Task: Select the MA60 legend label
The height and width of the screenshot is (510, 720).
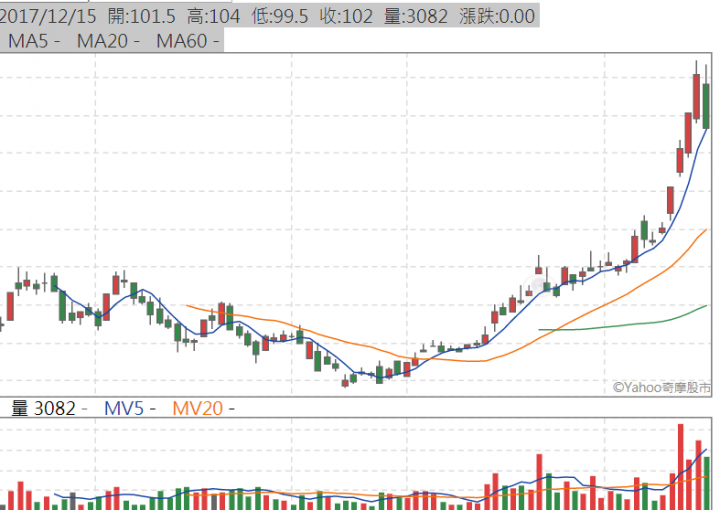Action: click(x=188, y=41)
